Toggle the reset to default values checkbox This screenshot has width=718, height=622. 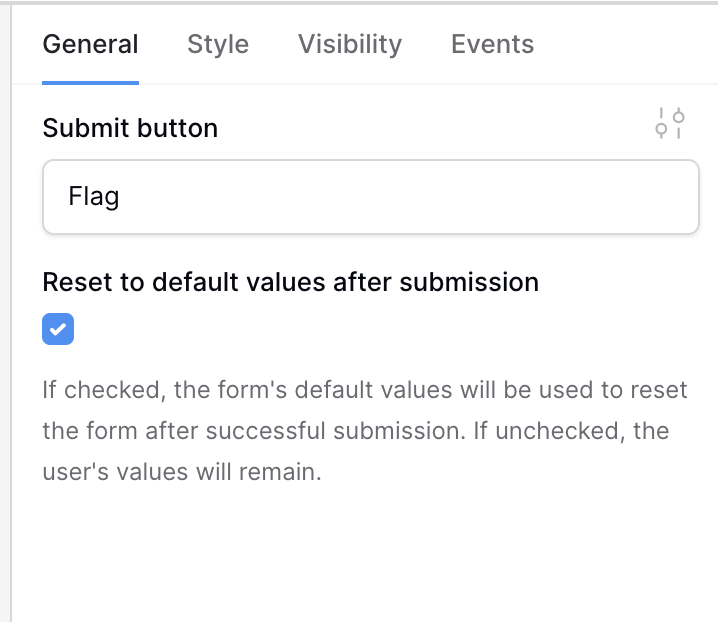pyautogui.click(x=58, y=329)
